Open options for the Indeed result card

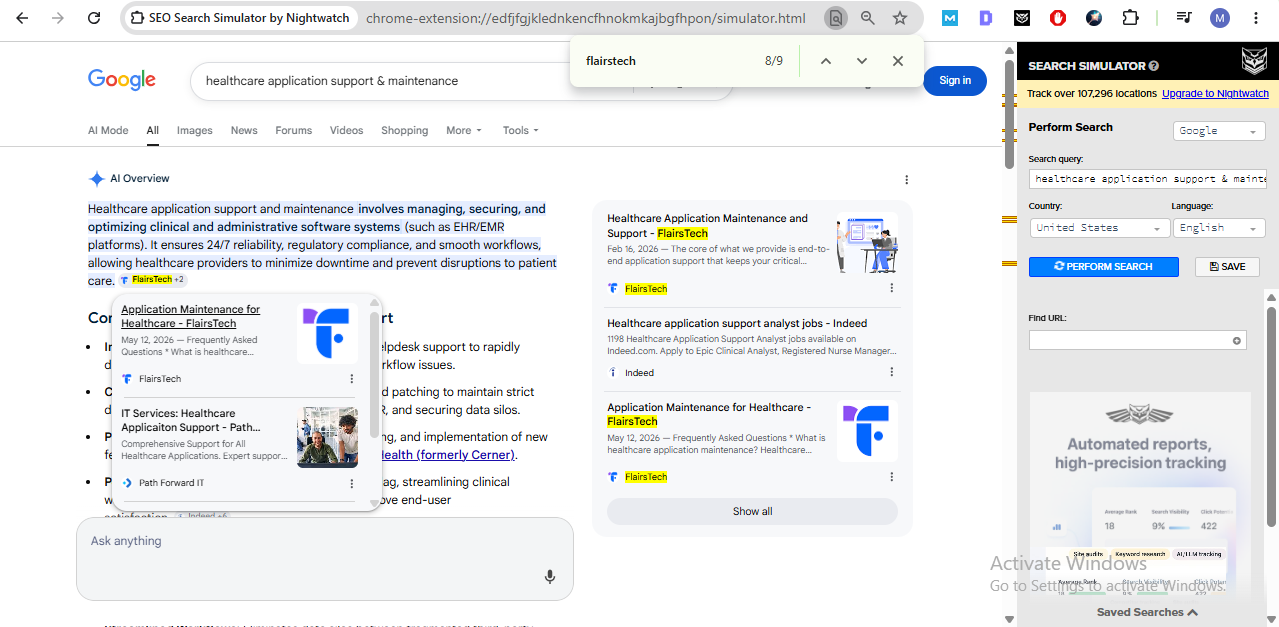click(x=892, y=372)
